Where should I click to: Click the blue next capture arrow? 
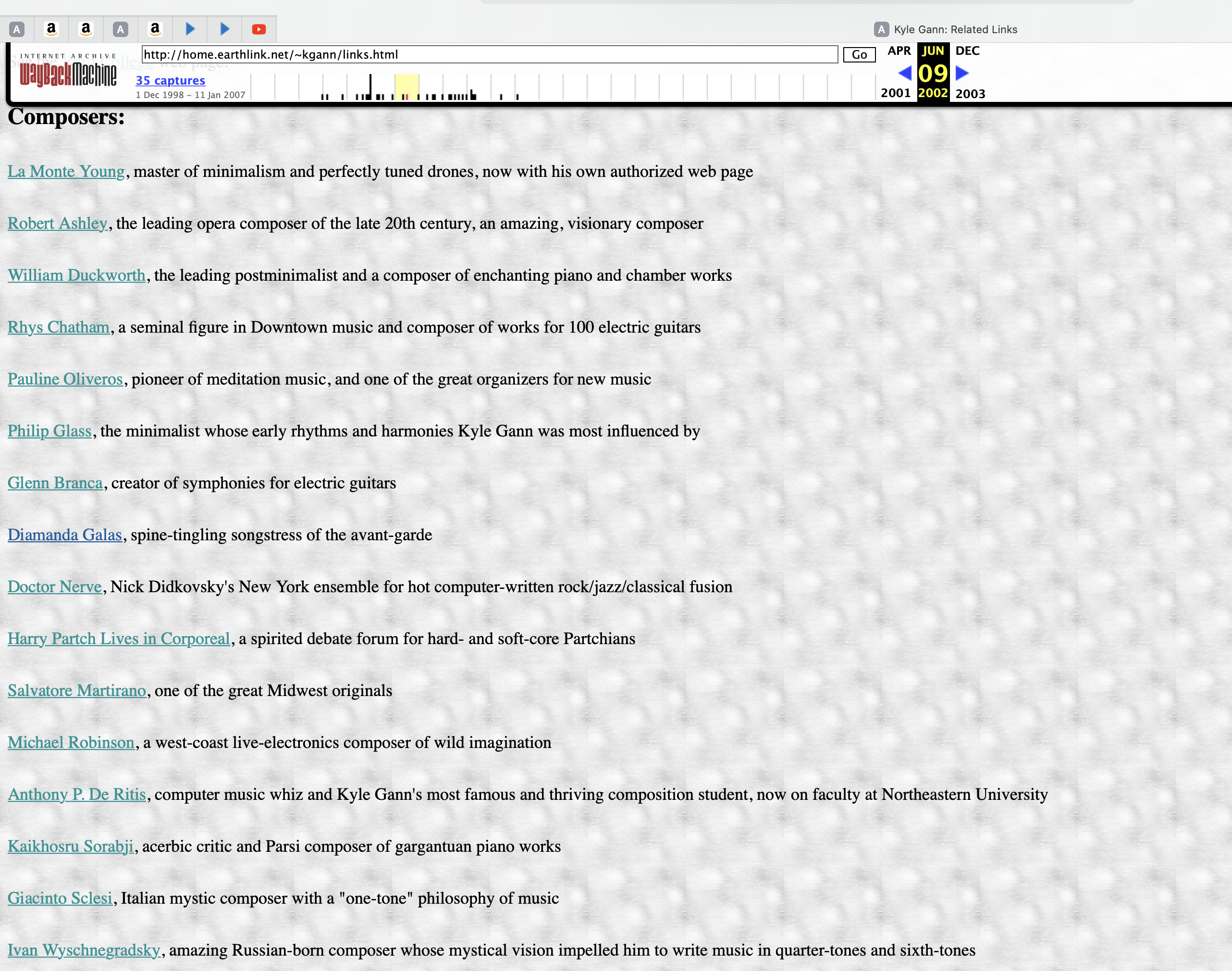click(962, 74)
